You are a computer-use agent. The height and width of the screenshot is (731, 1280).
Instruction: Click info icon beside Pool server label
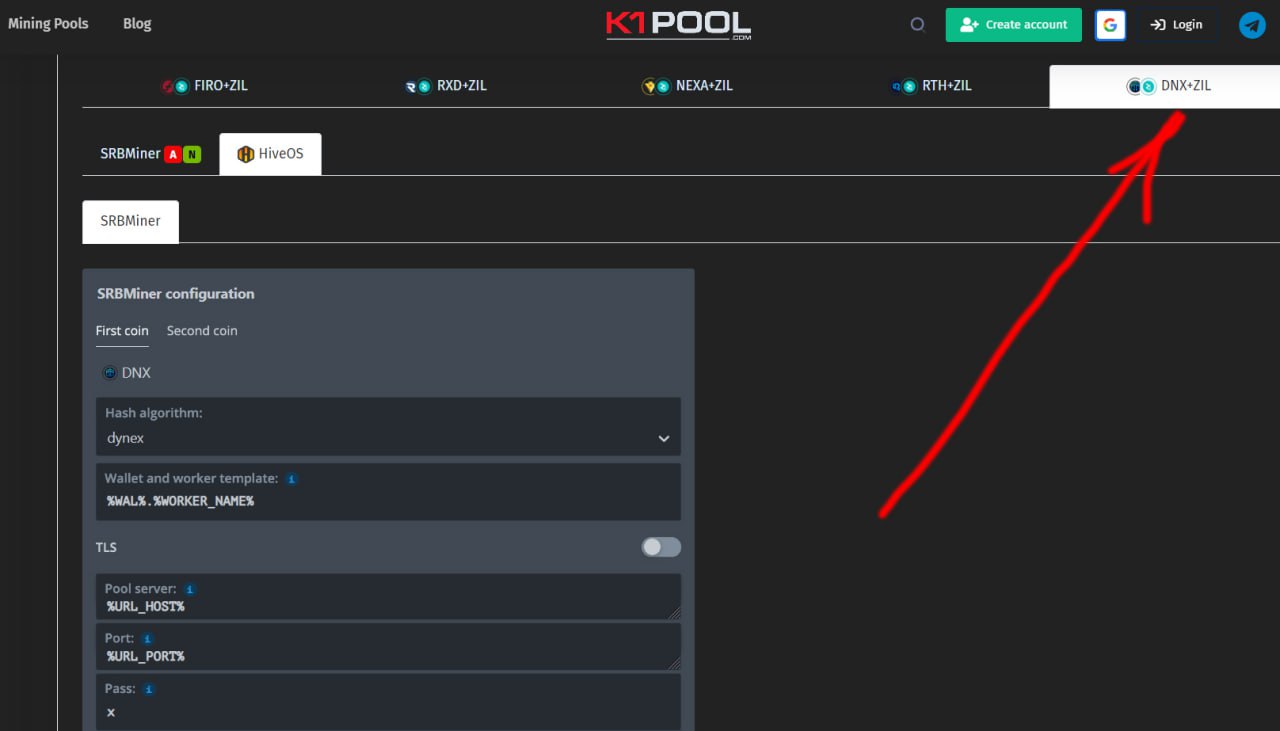pos(190,589)
